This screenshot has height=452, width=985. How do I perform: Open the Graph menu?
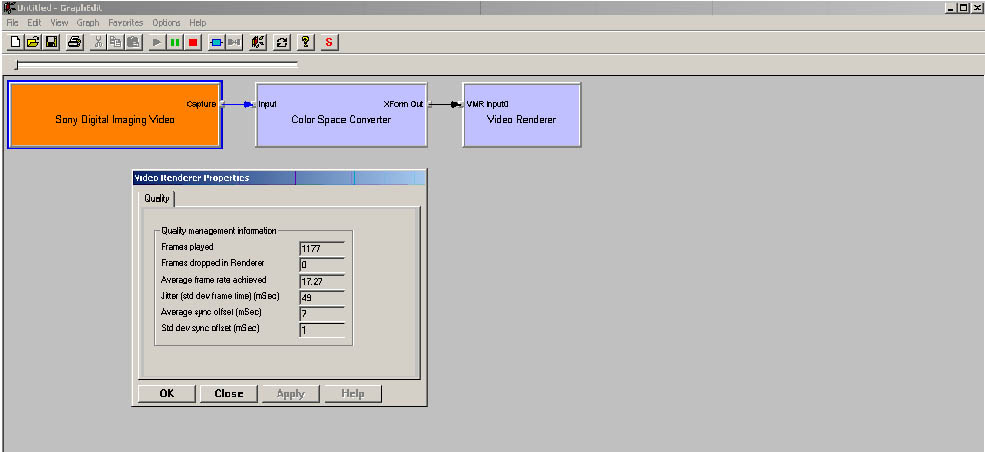(88, 22)
